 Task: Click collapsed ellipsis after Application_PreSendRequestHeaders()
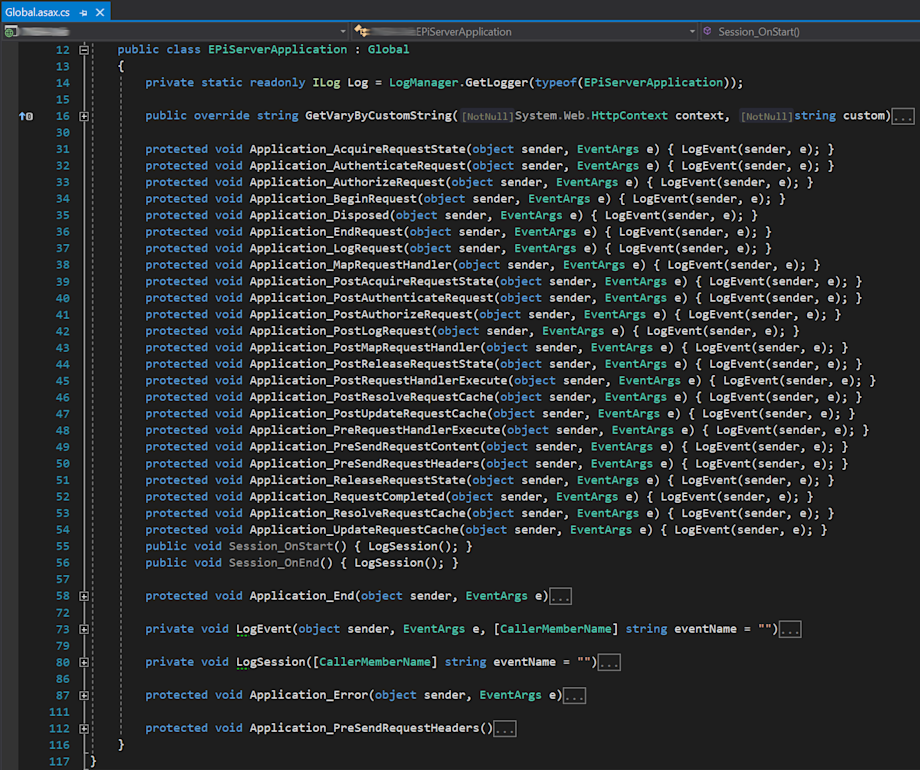(505, 729)
